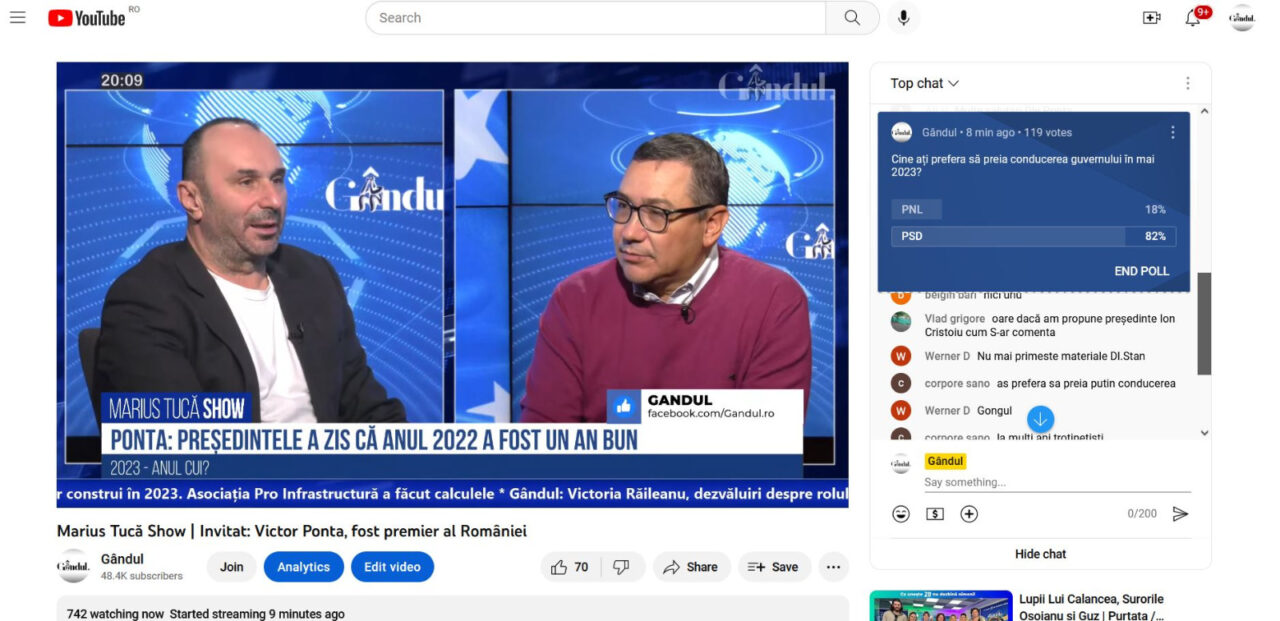
Task: Open poll options three-dot menu
Action: tap(1173, 132)
